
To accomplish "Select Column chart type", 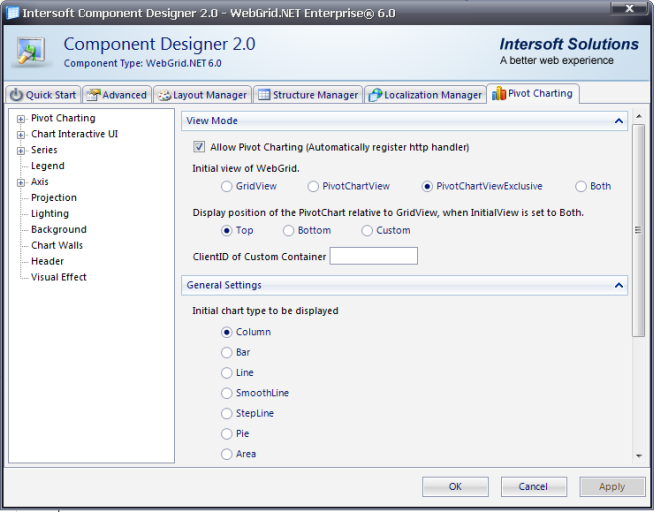I will [226, 332].
